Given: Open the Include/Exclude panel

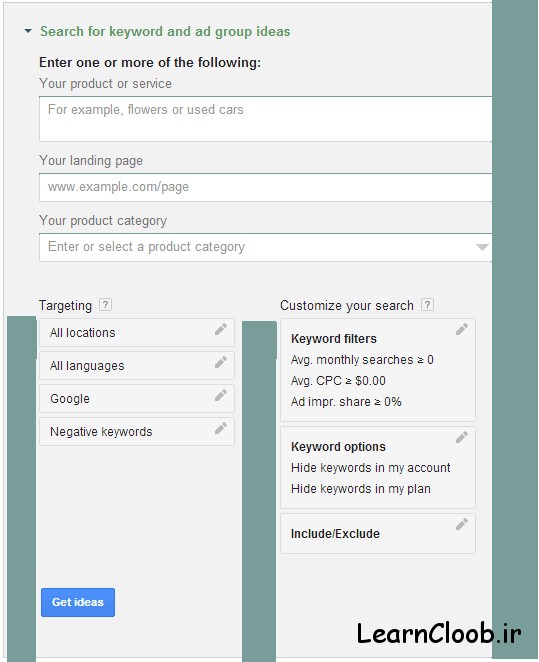Looking at the screenshot, I should [378, 533].
